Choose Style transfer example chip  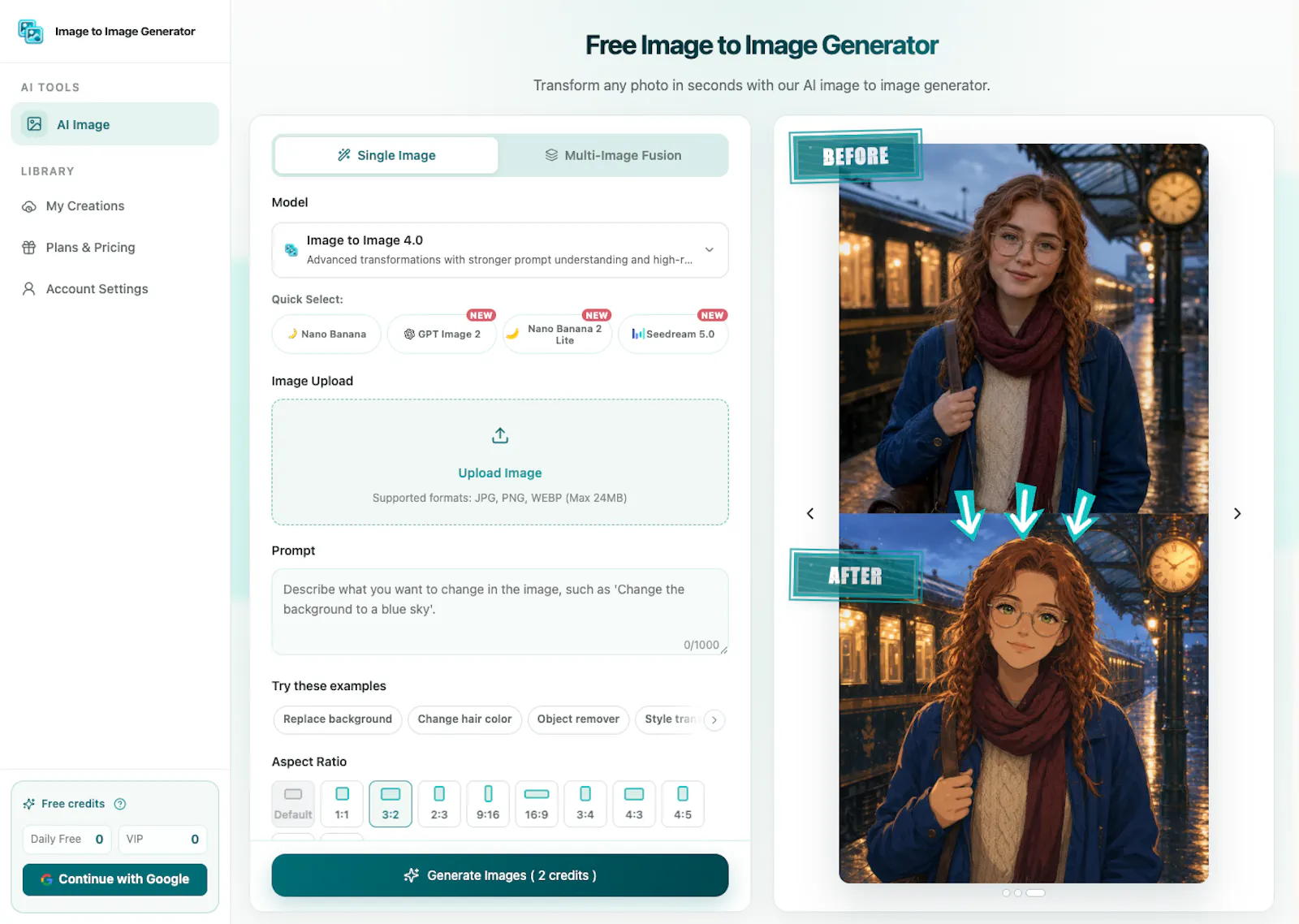tap(669, 719)
